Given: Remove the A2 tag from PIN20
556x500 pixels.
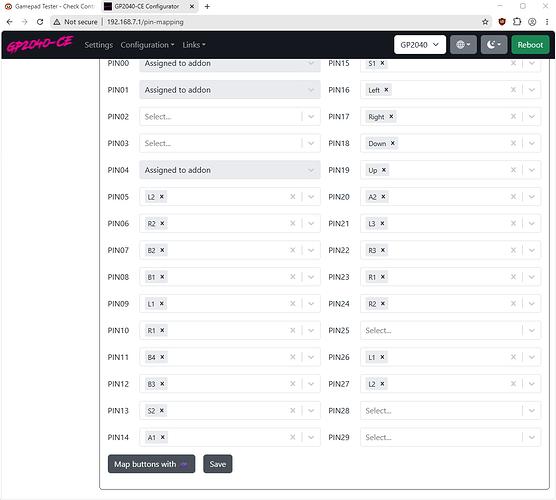Looking at the screenshot, I should coord(383,196).
